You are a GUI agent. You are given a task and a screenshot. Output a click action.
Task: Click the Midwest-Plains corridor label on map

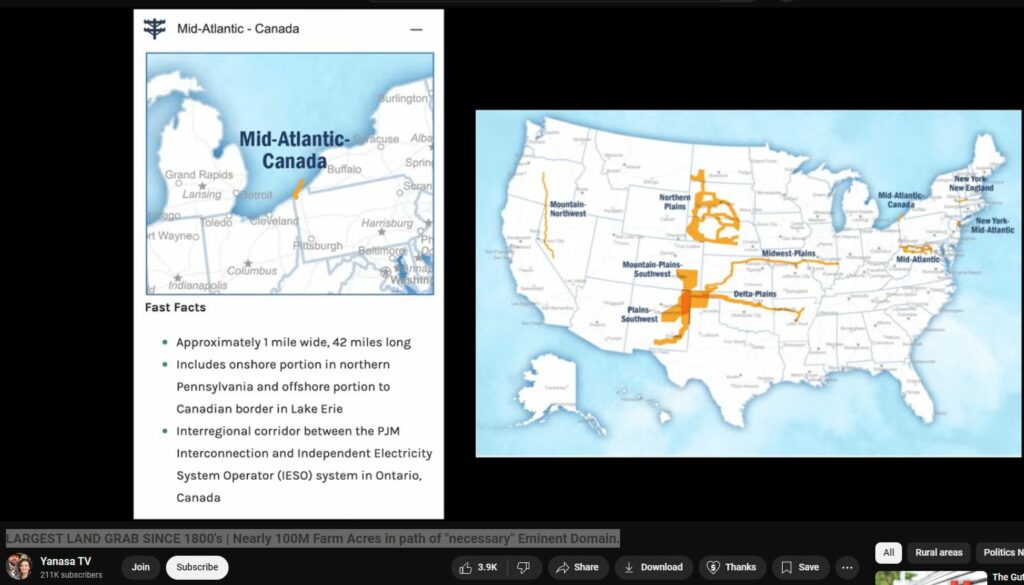click(x=788, y=253)
